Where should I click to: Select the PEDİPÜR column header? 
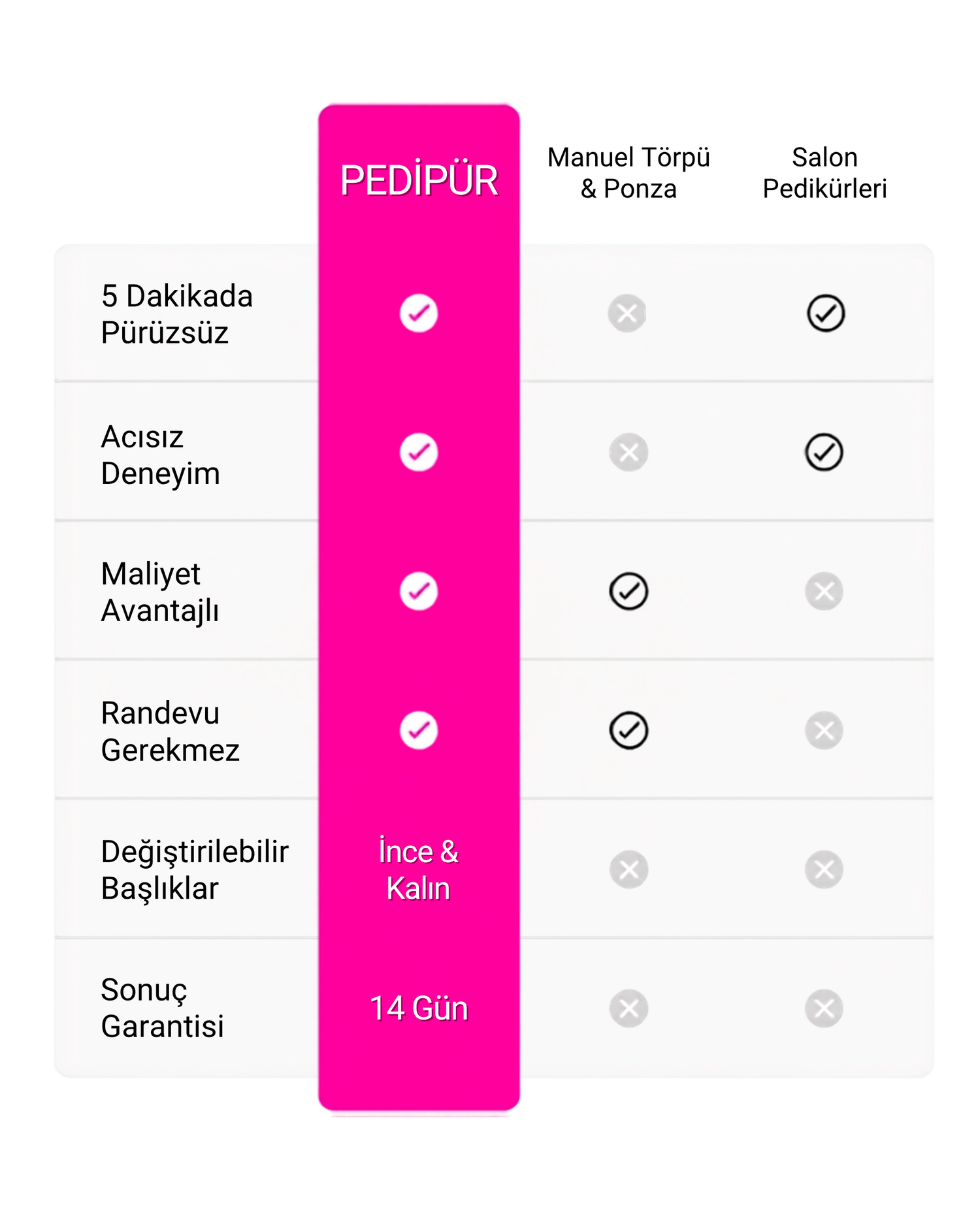(419, 180)
